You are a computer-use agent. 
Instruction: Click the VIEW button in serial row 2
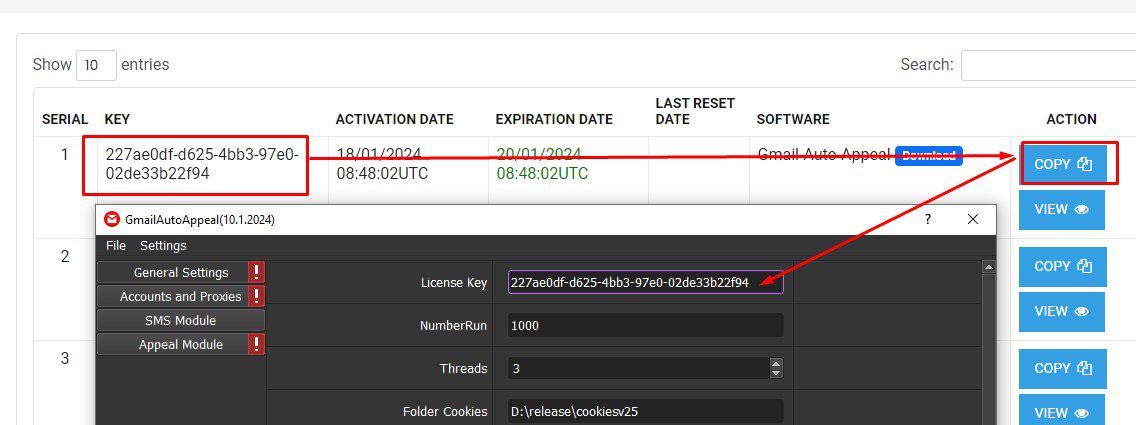[x=1061, y=311]
